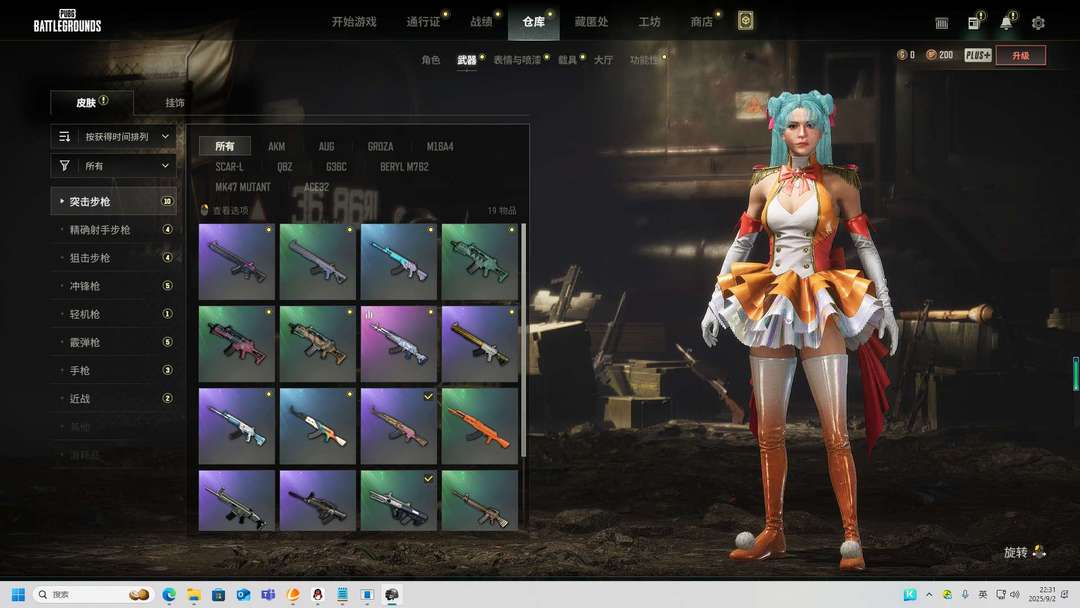Switch to 表情与喷漆 sub-tab
The image size is (1080, 608).
pyautogui.click(x=517, y=60)
